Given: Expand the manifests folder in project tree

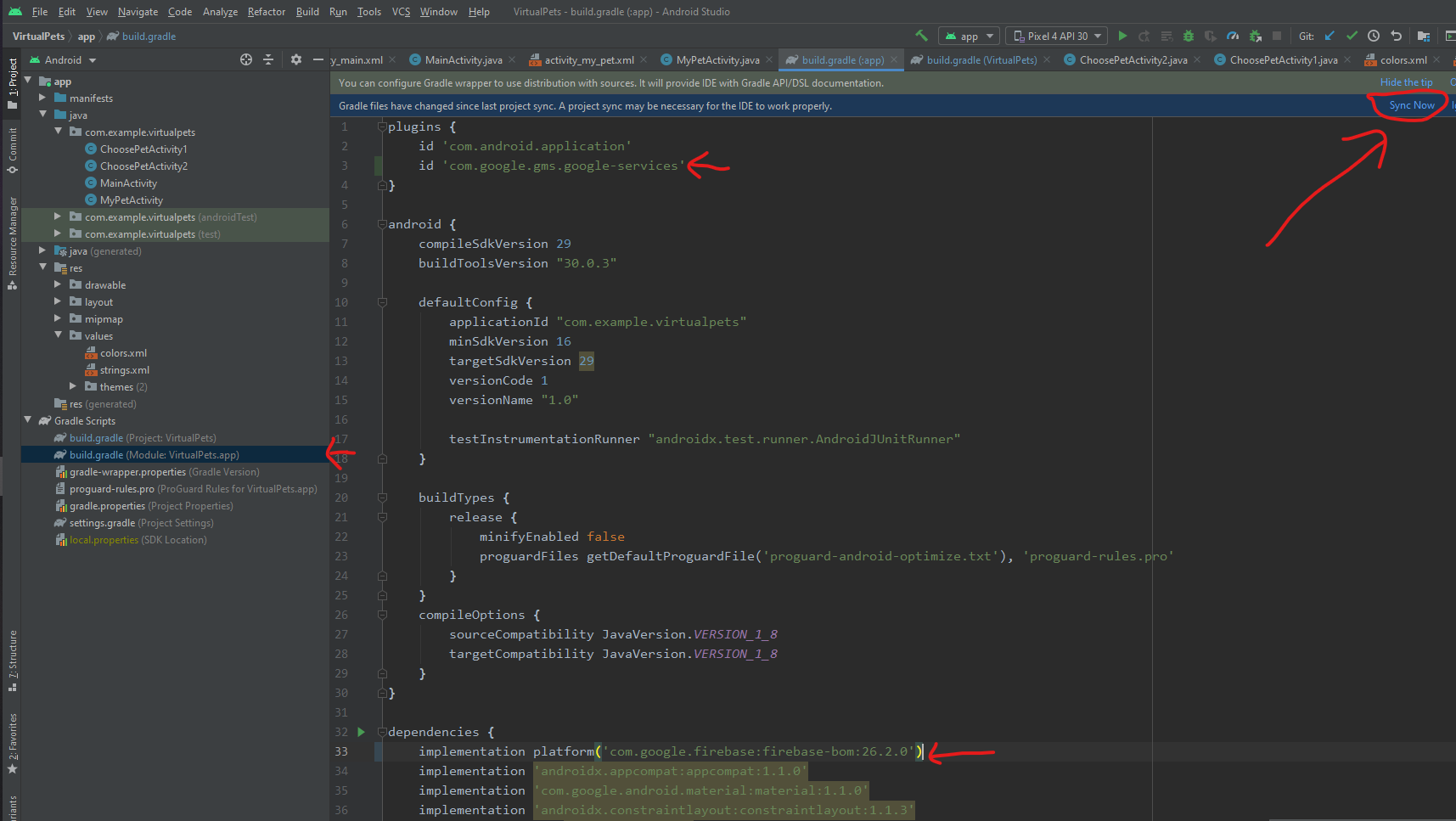Looking at the screenshot, I should pyautogui.click(x=42, y=98).
